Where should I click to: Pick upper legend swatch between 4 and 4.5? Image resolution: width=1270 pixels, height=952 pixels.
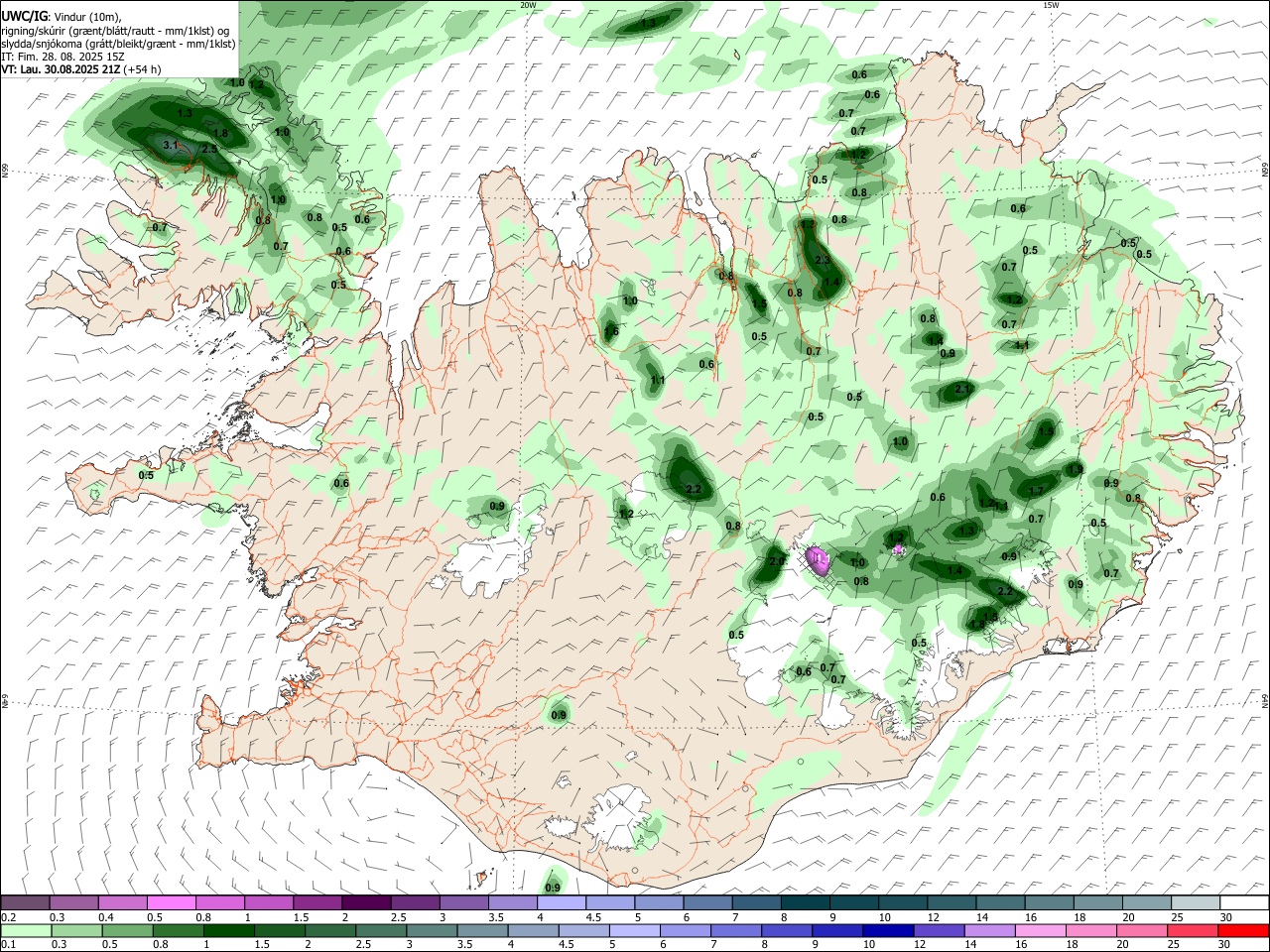tap(562, 902)
